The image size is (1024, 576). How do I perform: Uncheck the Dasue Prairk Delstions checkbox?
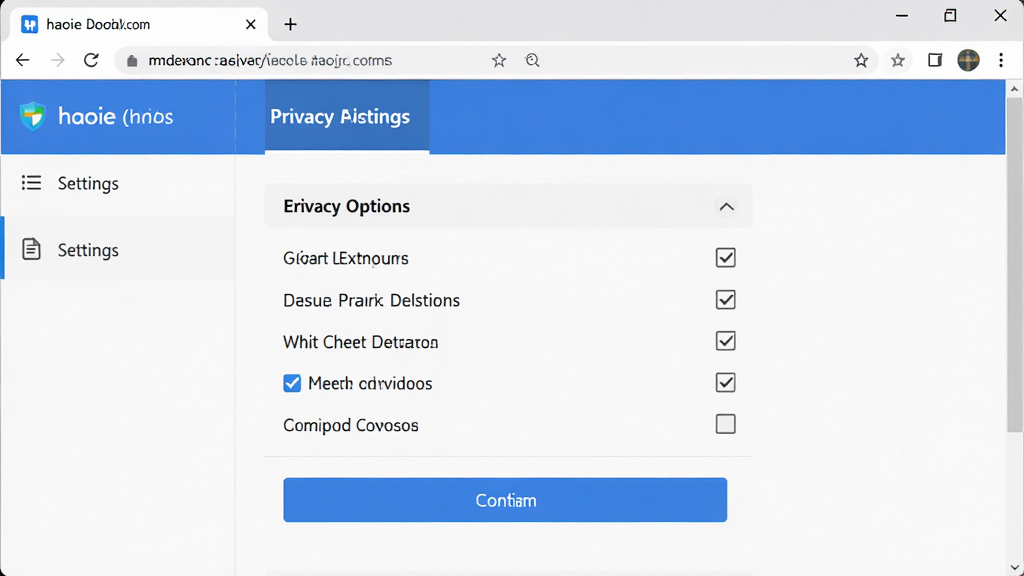coord(725,300)
